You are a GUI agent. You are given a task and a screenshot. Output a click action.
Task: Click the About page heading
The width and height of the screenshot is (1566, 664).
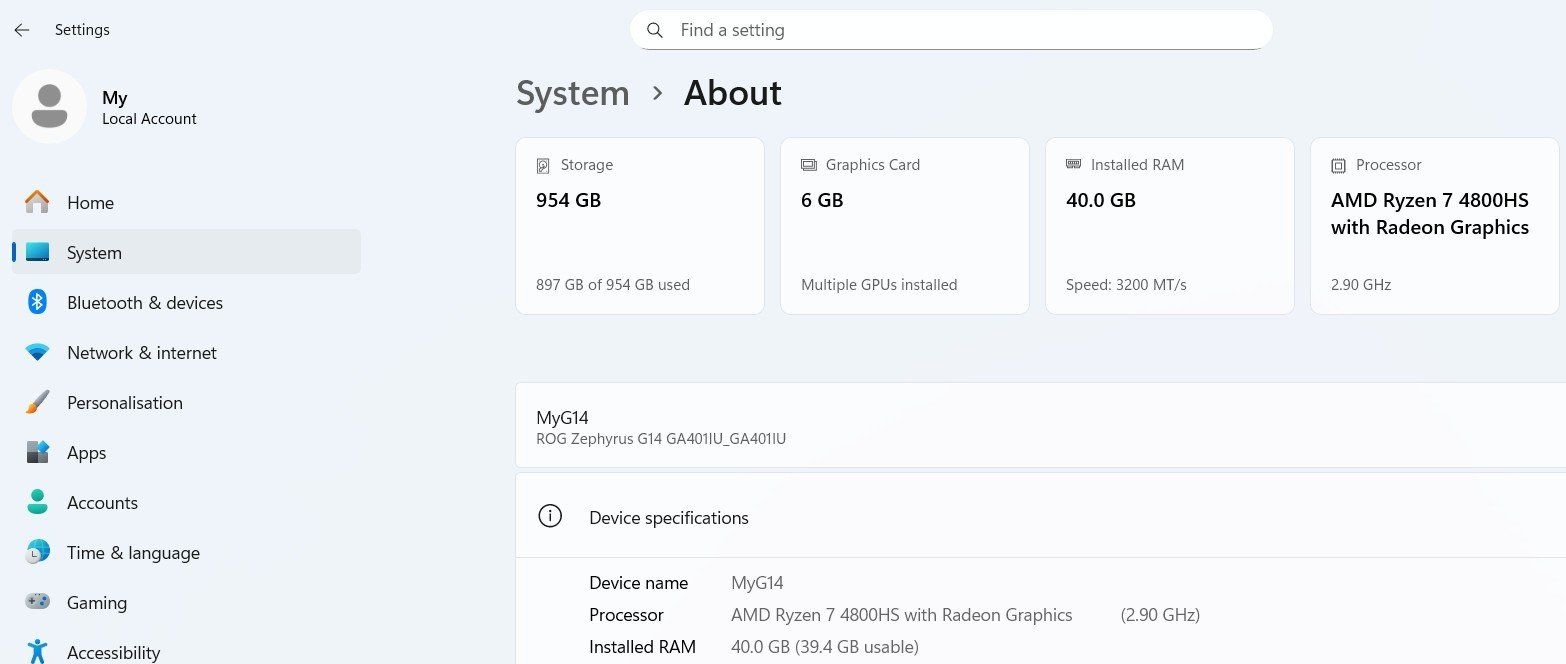tap(732, 93)
